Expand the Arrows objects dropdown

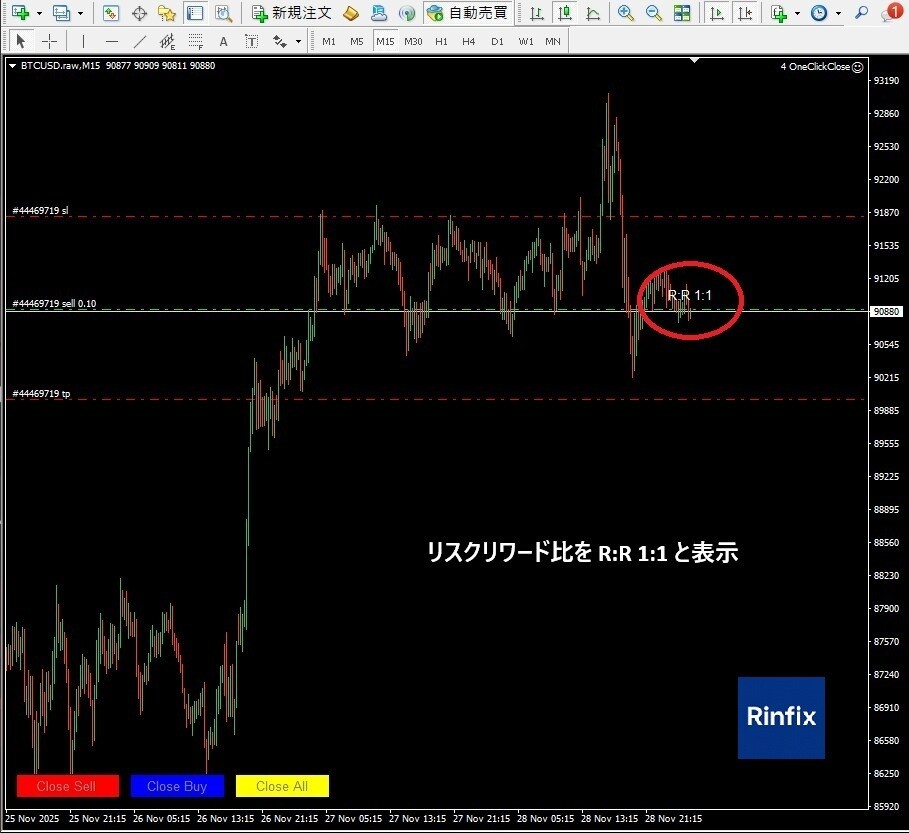pyautogui.click(x=298, y=42)
